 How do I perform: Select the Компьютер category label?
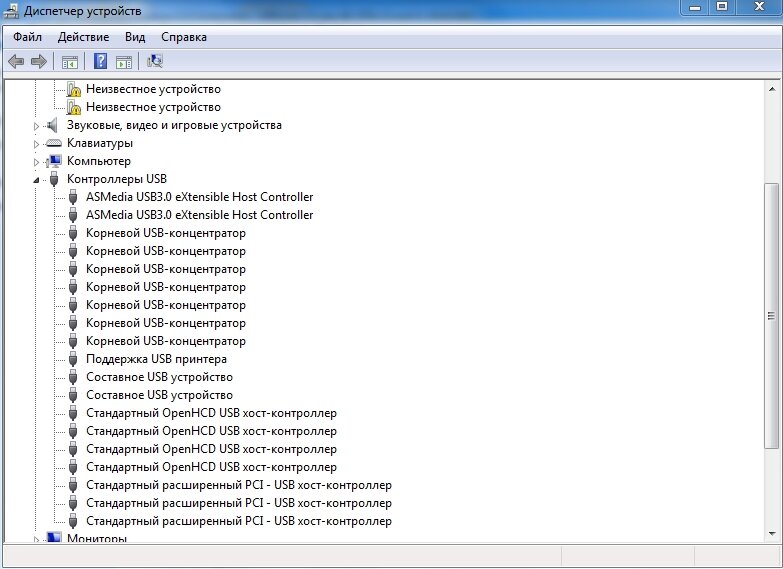[x=99, y=161]
